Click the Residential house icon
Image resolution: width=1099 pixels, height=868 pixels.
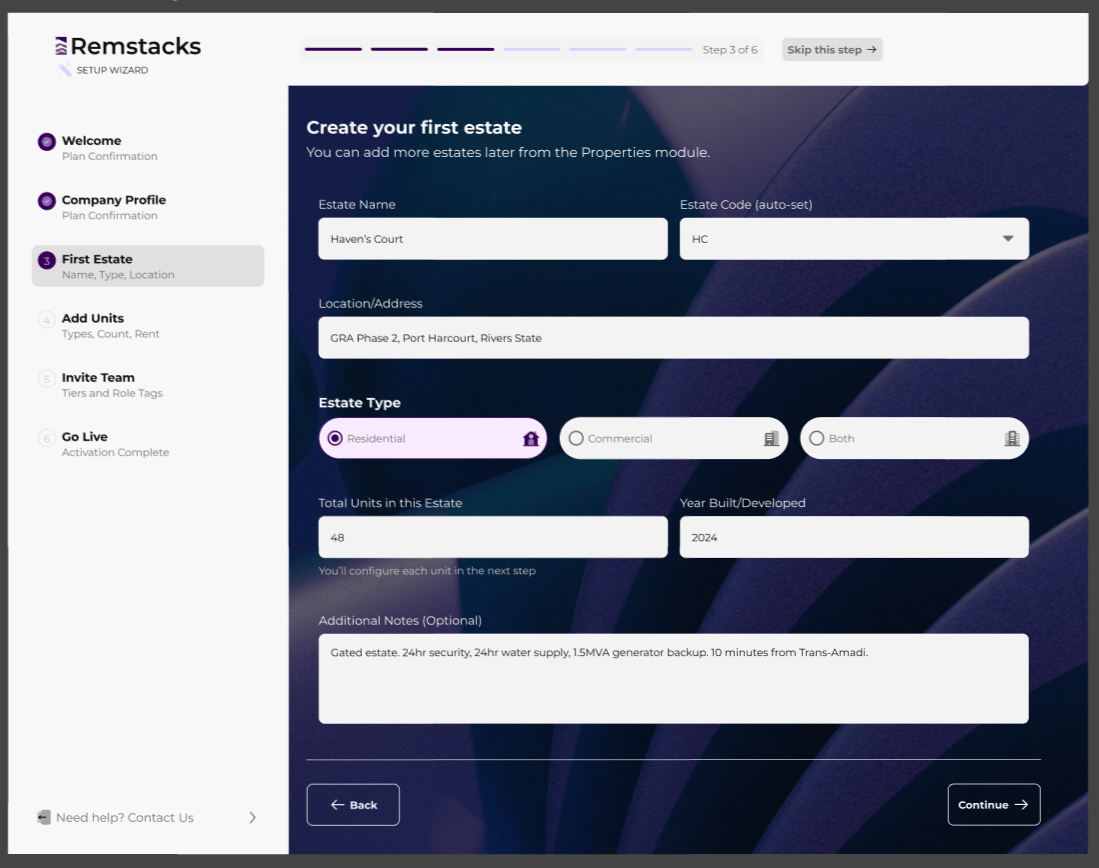pyautogui.click(x=531, y=438)
